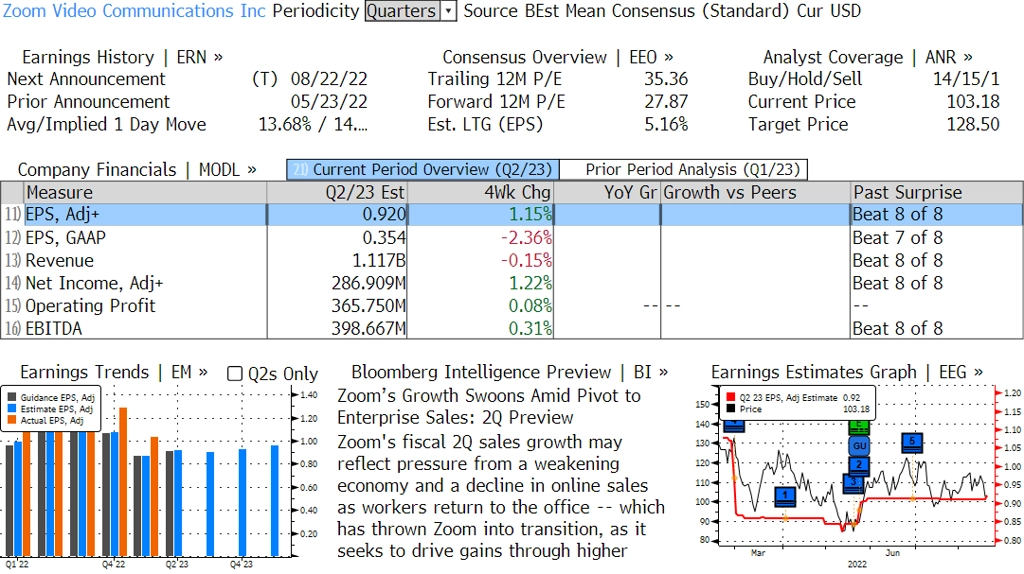This screenshot has width=1024, height=574.
Task: Click EPS GAAP estimate 0.354
Action: click(384, 238)
